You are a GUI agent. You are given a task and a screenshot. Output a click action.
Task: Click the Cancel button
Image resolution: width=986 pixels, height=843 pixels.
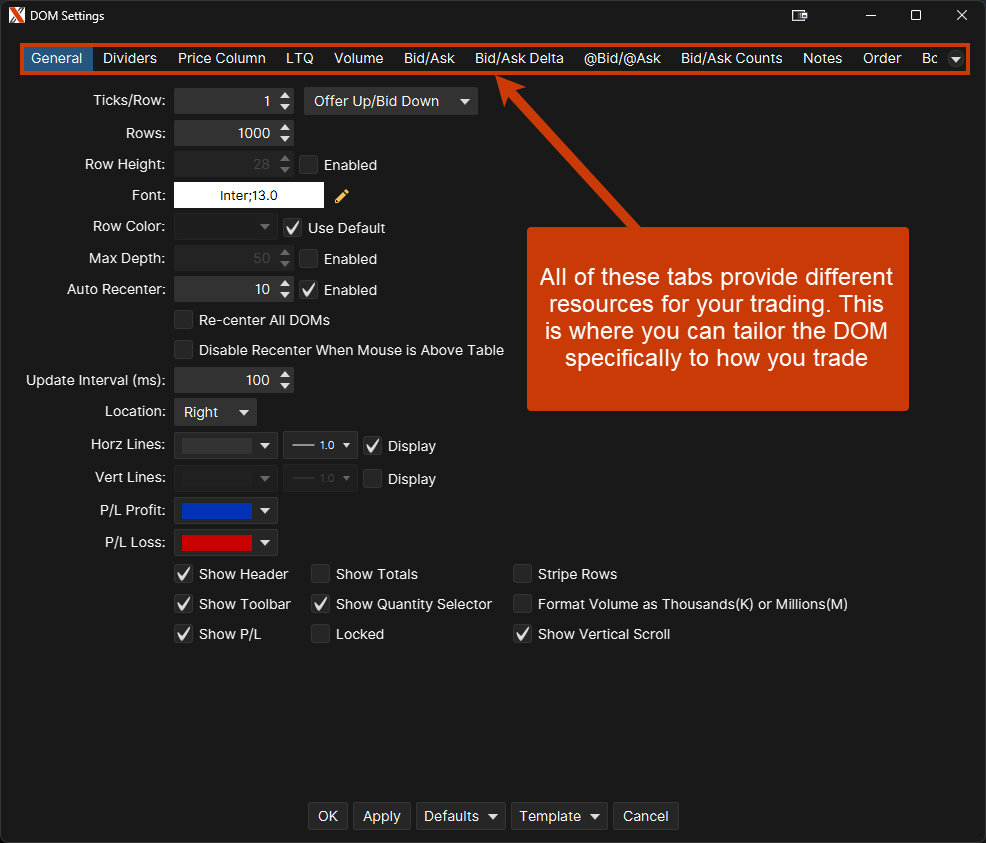point(645,816)
